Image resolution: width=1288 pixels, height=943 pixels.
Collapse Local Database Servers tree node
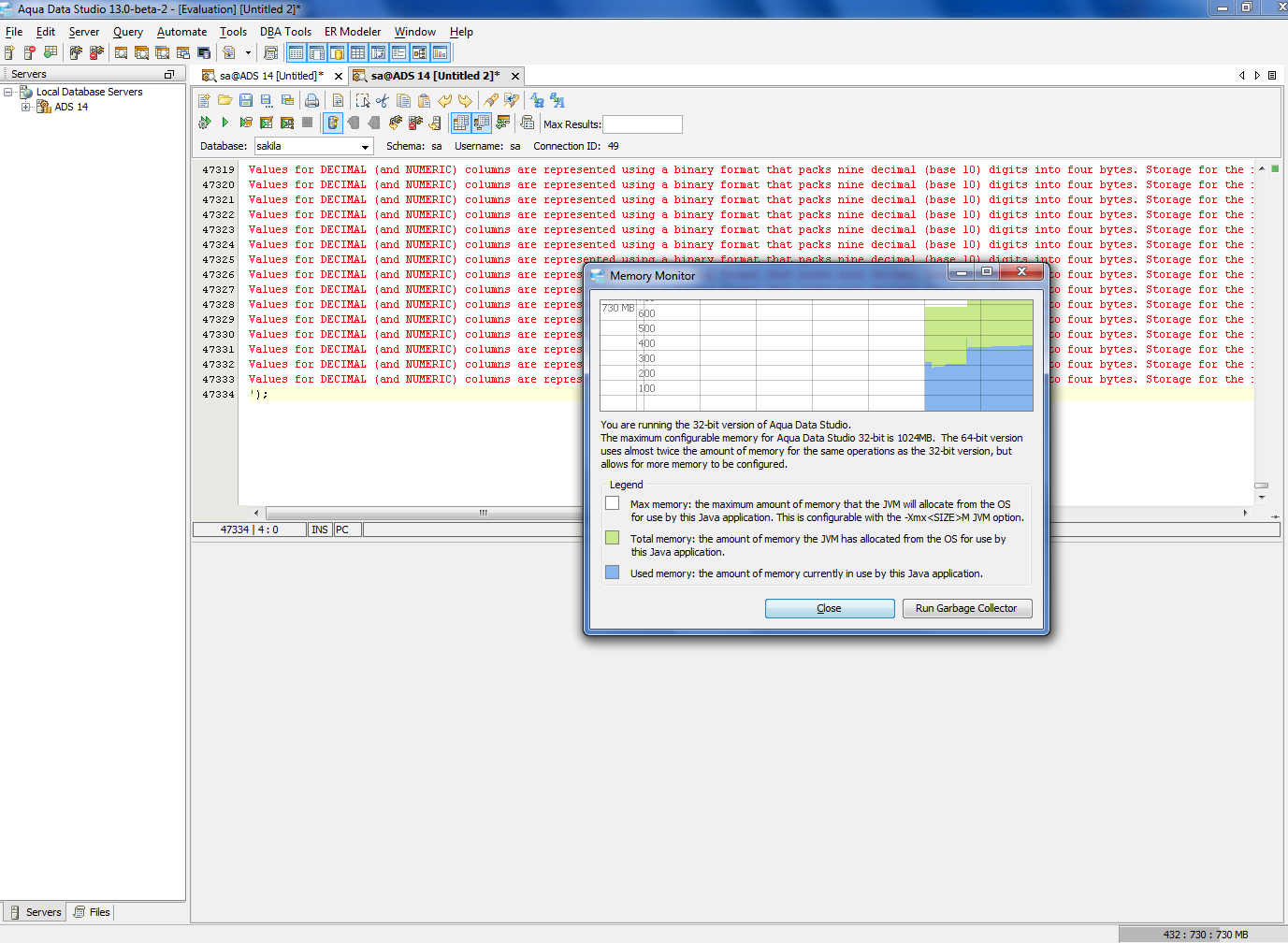coord(8,92)
